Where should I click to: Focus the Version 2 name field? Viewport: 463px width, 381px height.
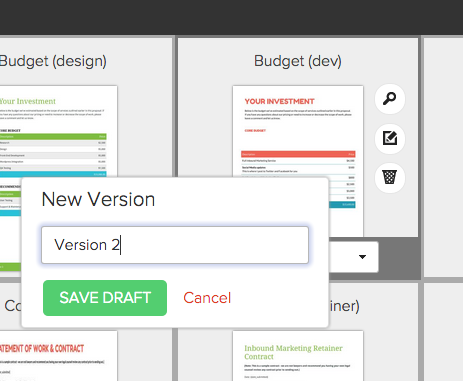coord(175,245)
